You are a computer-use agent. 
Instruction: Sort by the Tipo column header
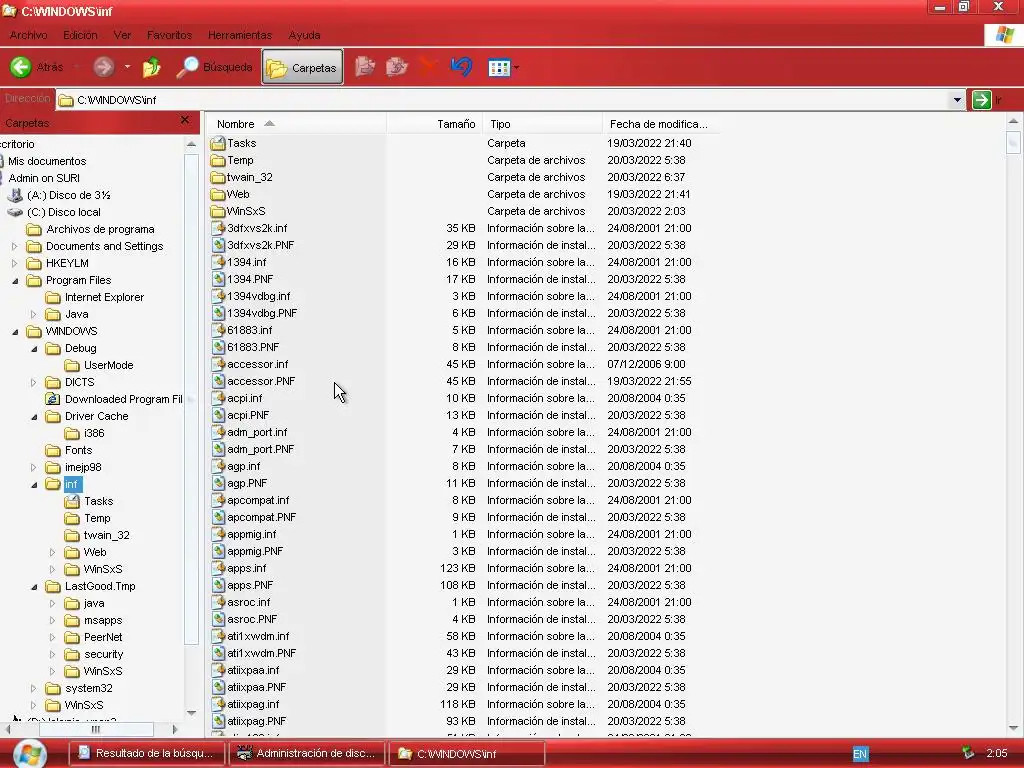click(542, 123)
